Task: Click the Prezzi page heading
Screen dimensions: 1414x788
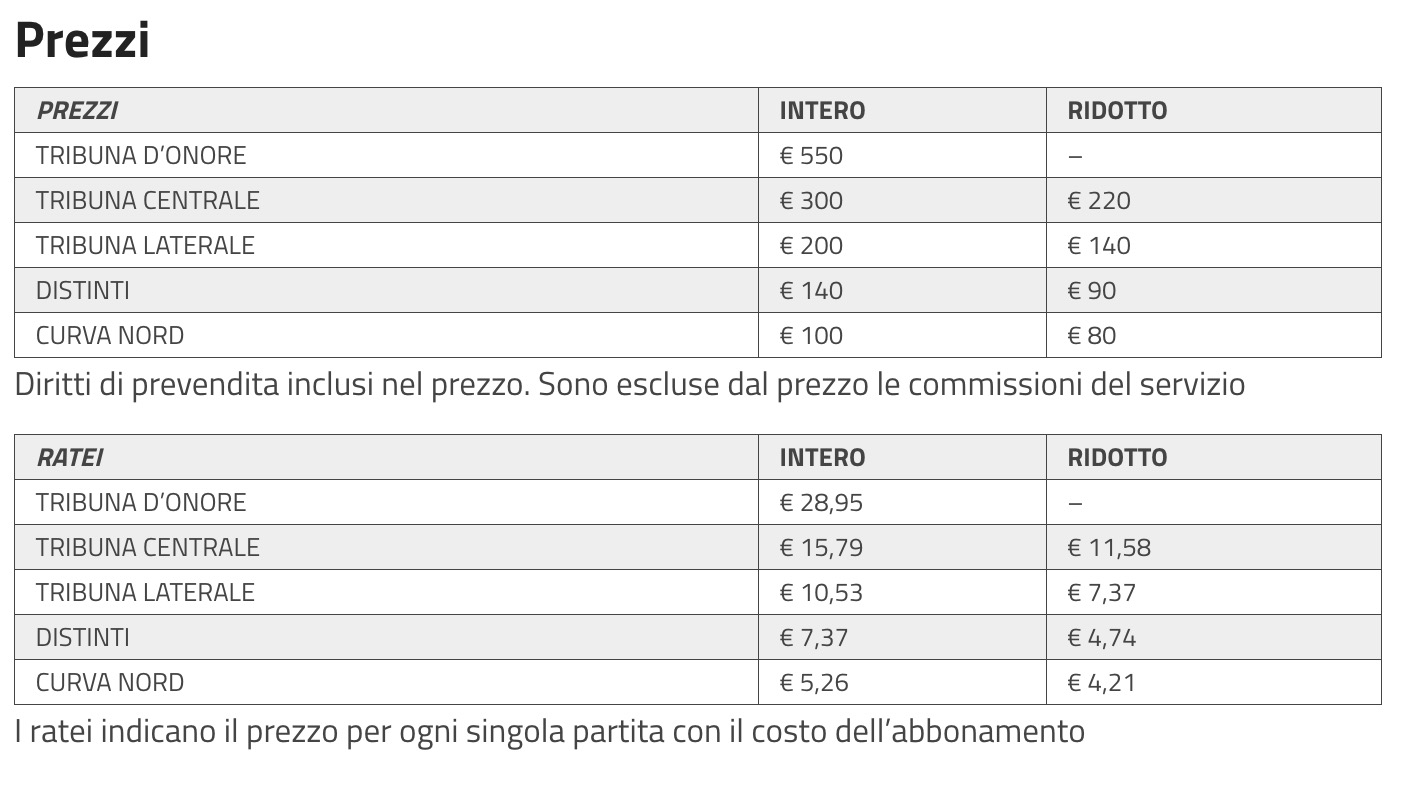Action: click(82, 41)
